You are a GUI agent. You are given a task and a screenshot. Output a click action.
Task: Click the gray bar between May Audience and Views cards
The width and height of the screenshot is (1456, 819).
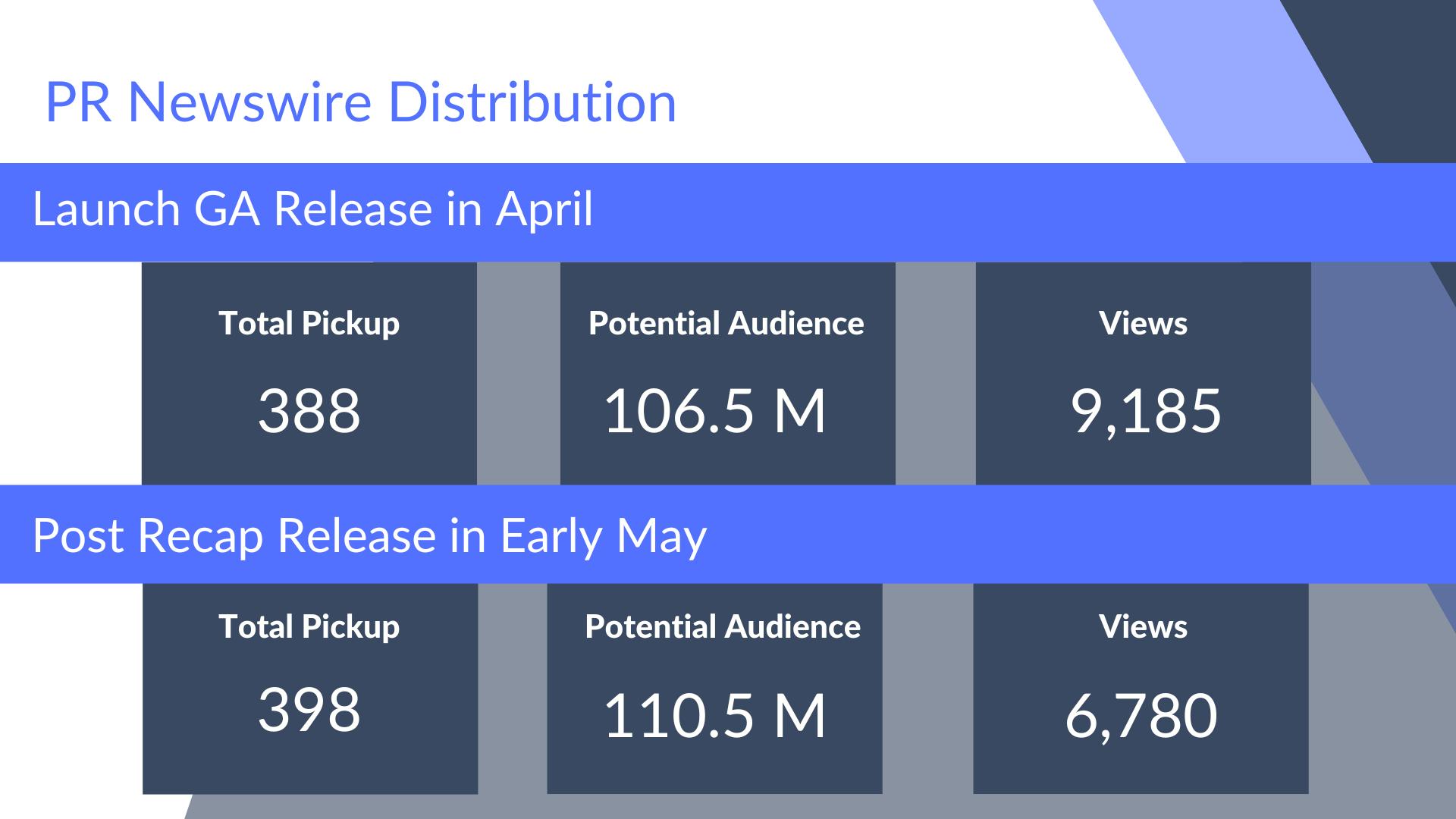coord(927,688)
